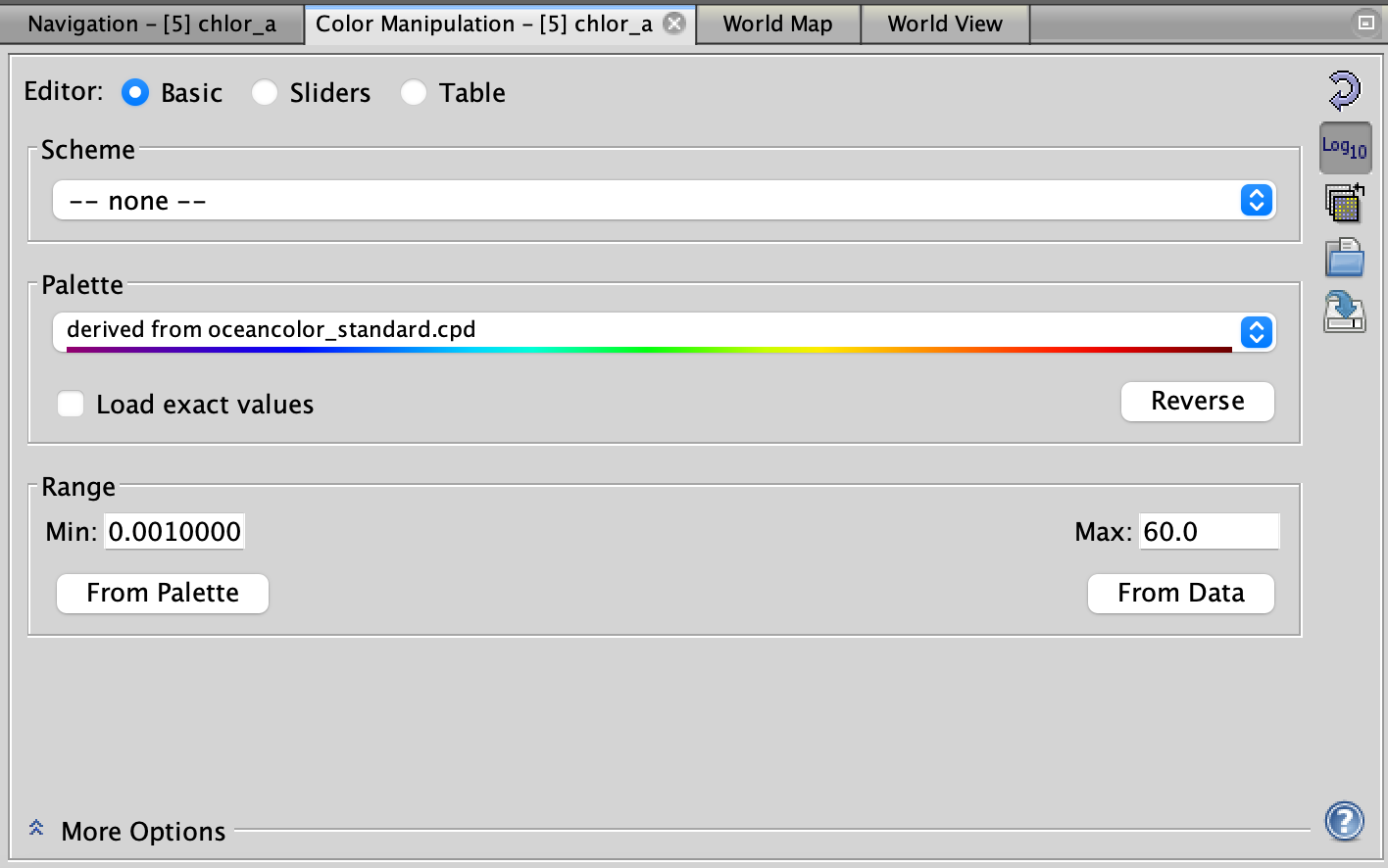Apply range with From Palette button

(162, 593)
